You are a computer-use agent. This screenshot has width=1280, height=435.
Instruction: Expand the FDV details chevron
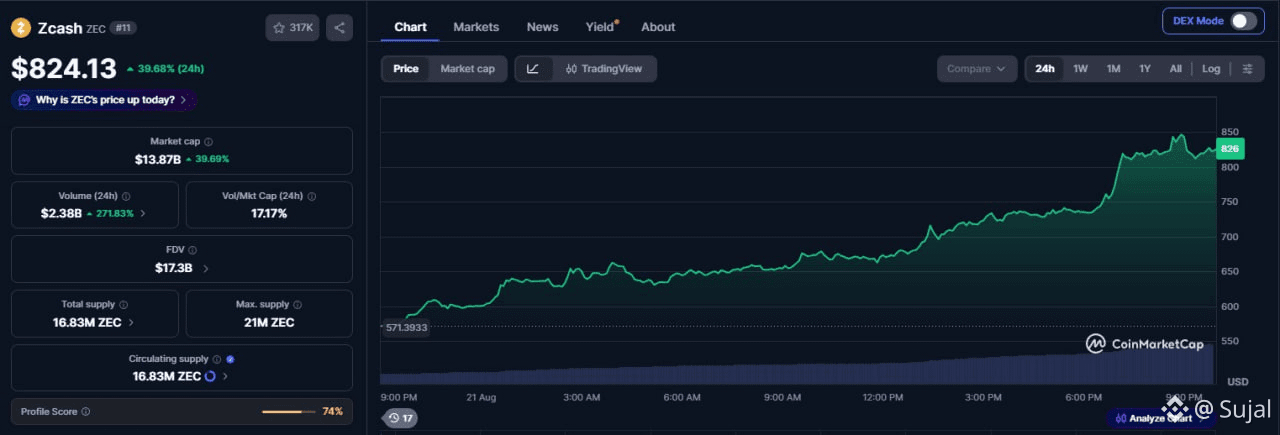coord(206,269)
